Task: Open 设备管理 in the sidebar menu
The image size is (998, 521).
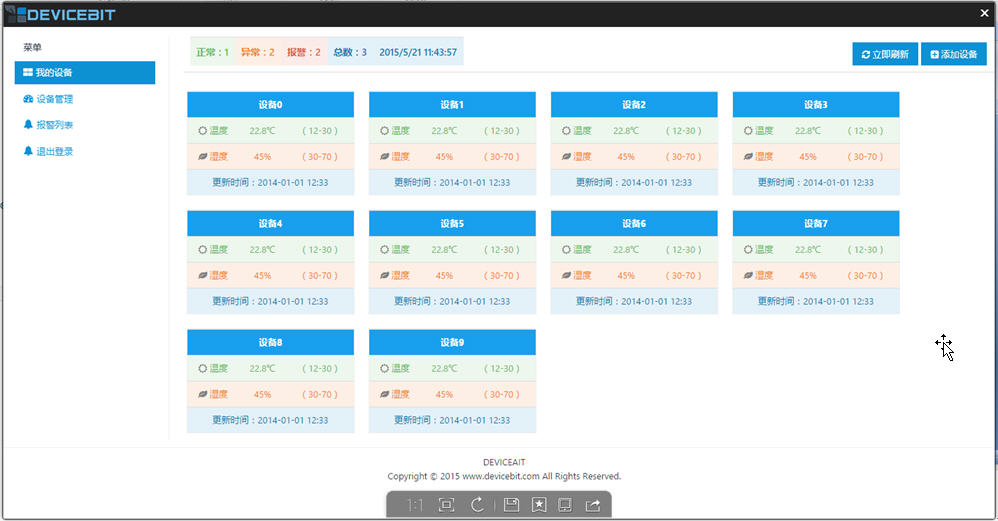Action: coord(54,99)
